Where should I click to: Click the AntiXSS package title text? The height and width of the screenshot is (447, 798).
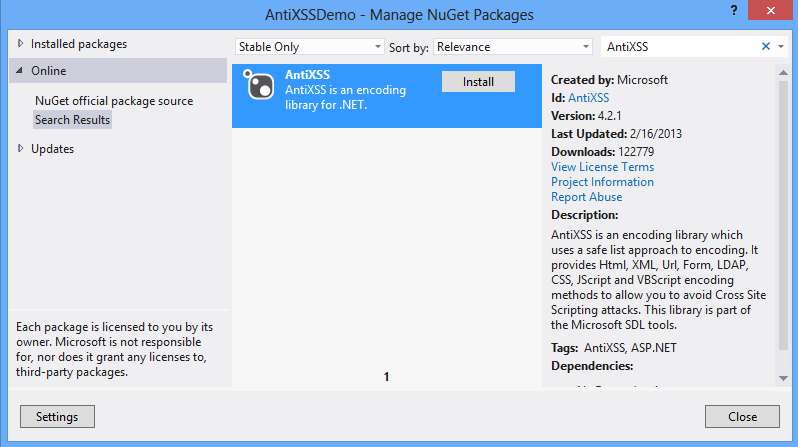(307, 74)
